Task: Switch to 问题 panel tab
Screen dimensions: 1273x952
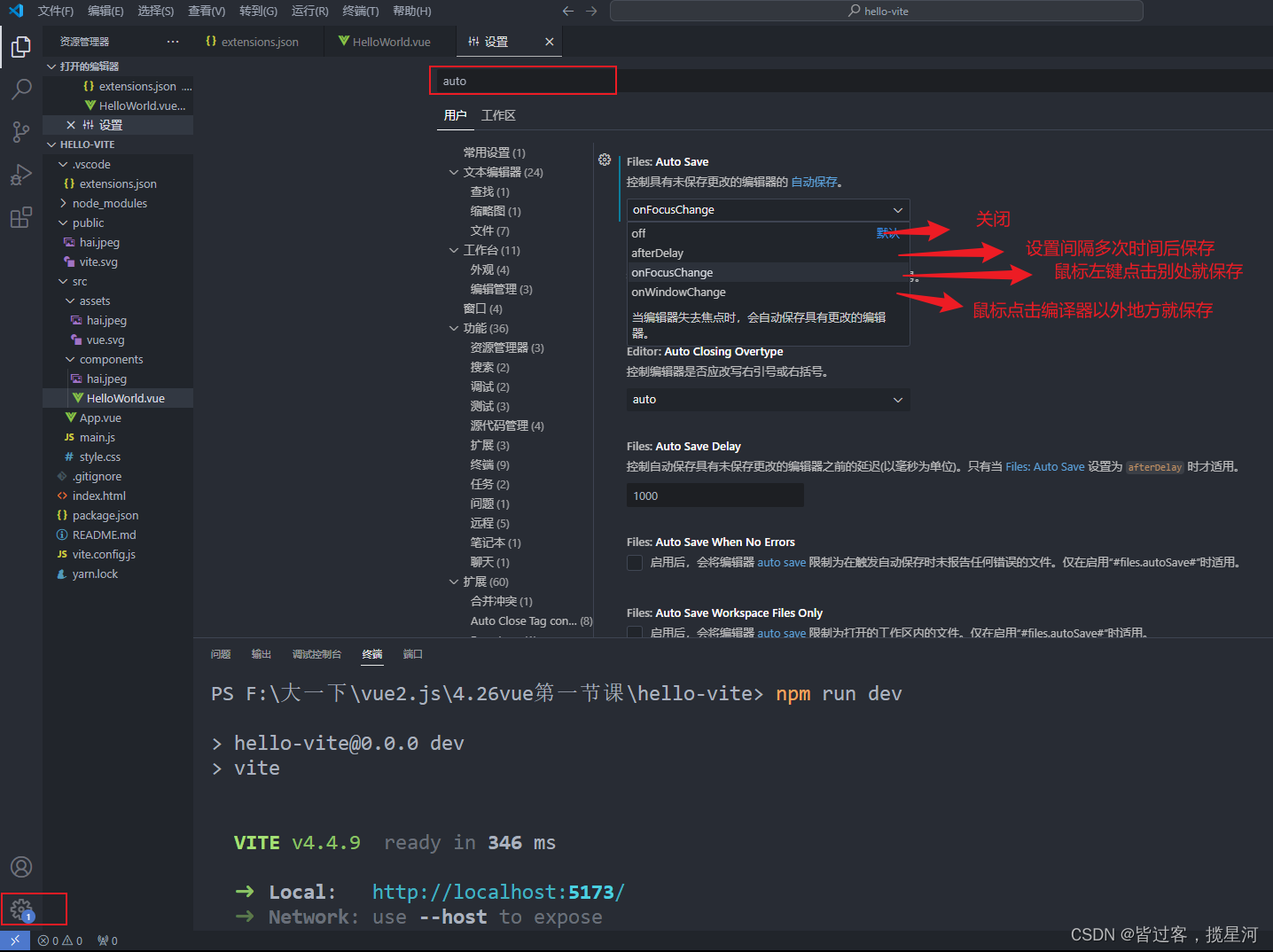Action: (x=221, y=654)
